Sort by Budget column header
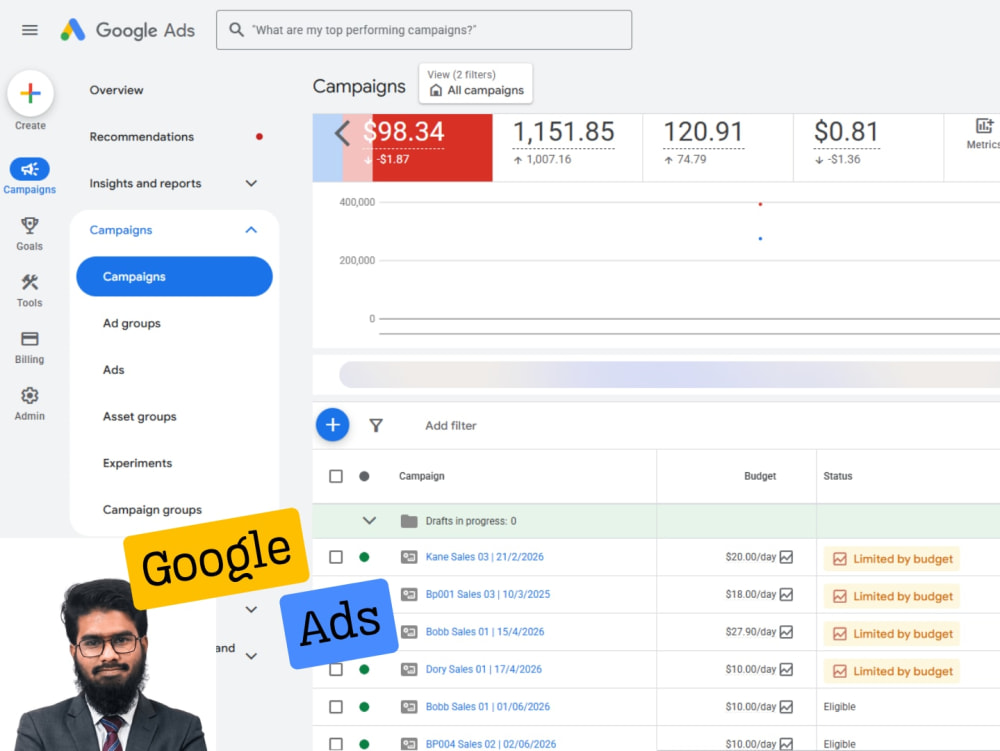The height and width of the screenshot is (751, 1000). click(x=760, y=476)
